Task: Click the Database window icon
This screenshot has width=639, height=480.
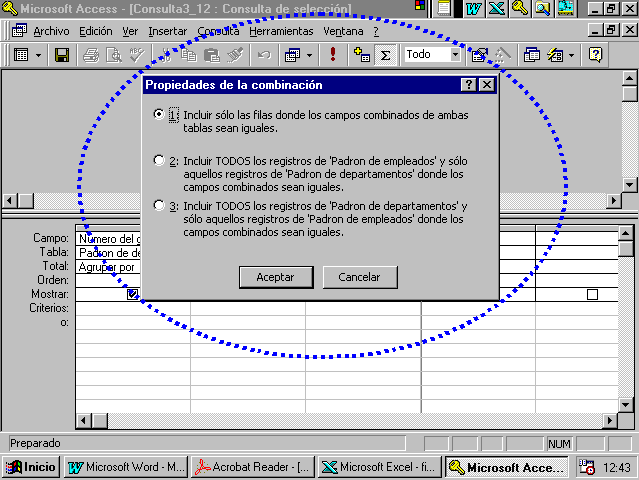Action: tap(532, 55)
